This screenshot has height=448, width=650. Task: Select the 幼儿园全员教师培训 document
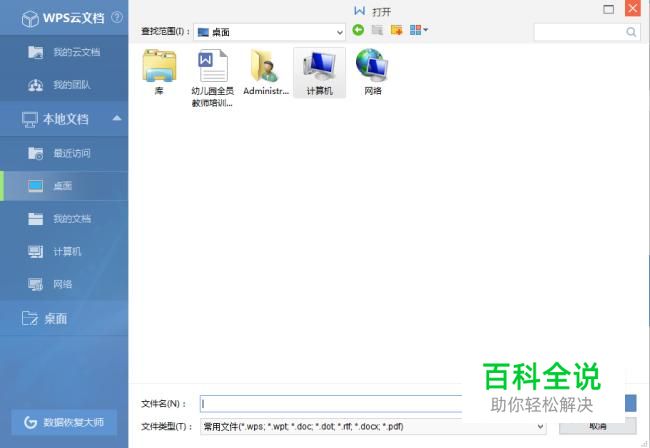[212, 78]
